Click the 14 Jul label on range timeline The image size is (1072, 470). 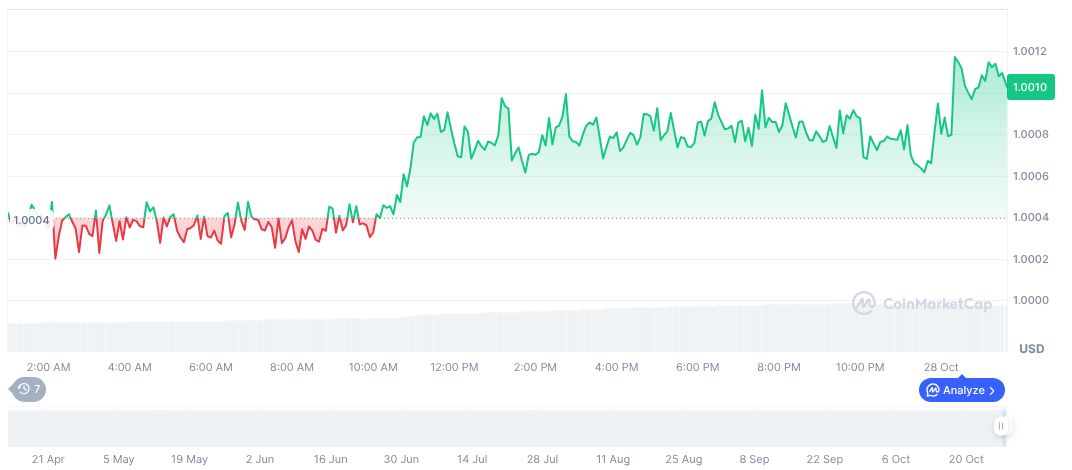472,459
